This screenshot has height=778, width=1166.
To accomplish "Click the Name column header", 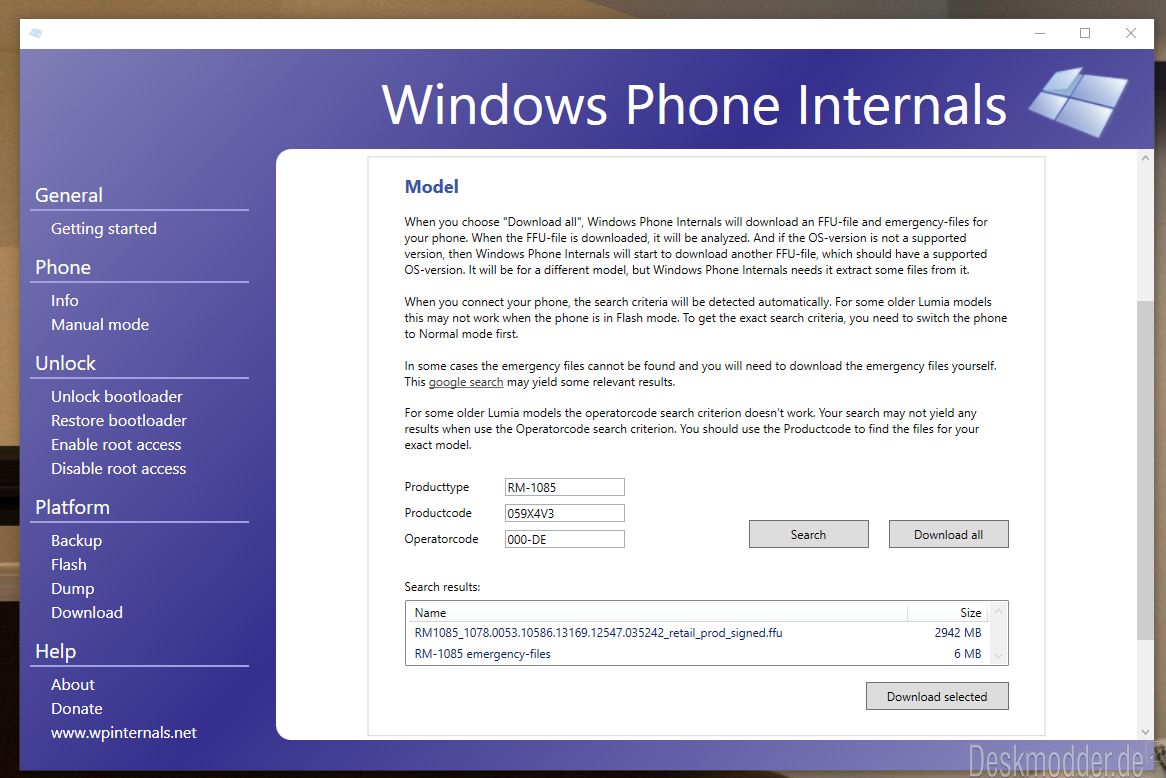I will [657, 612].
